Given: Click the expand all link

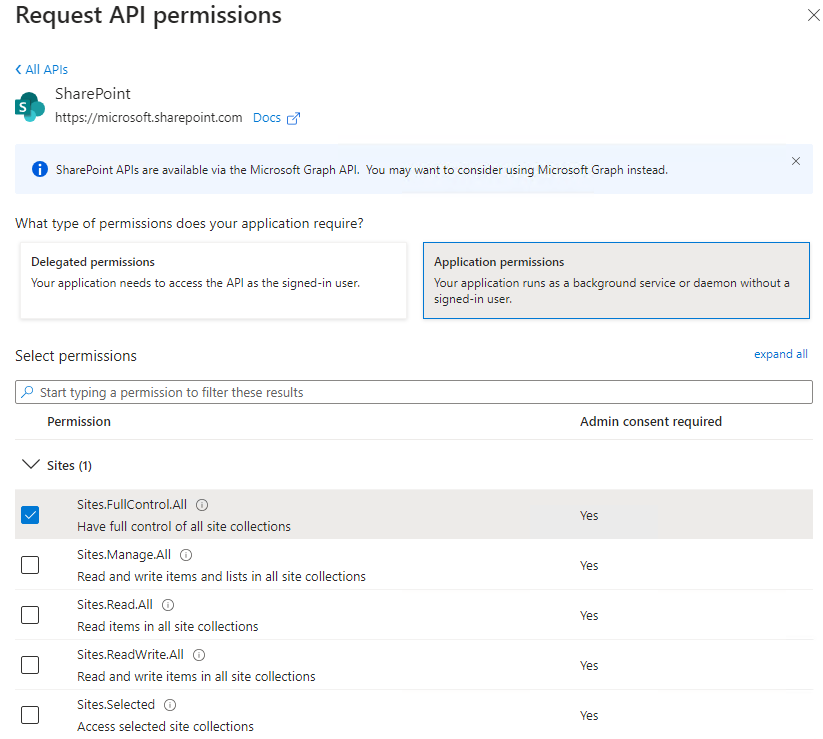Looking at the screenshot, I should coord(780,354).
